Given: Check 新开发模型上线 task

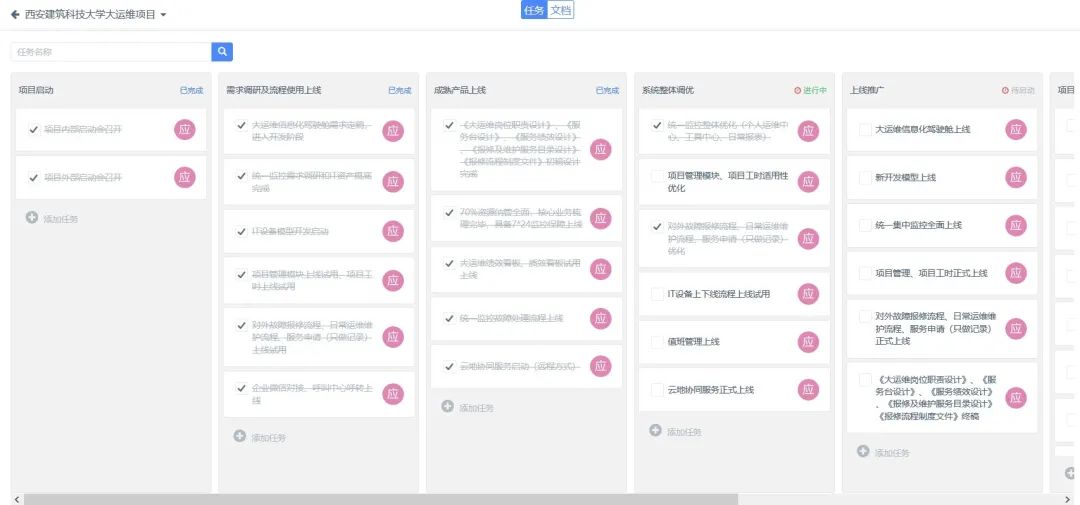Looking at the screenshot, I should pos(865,178).
